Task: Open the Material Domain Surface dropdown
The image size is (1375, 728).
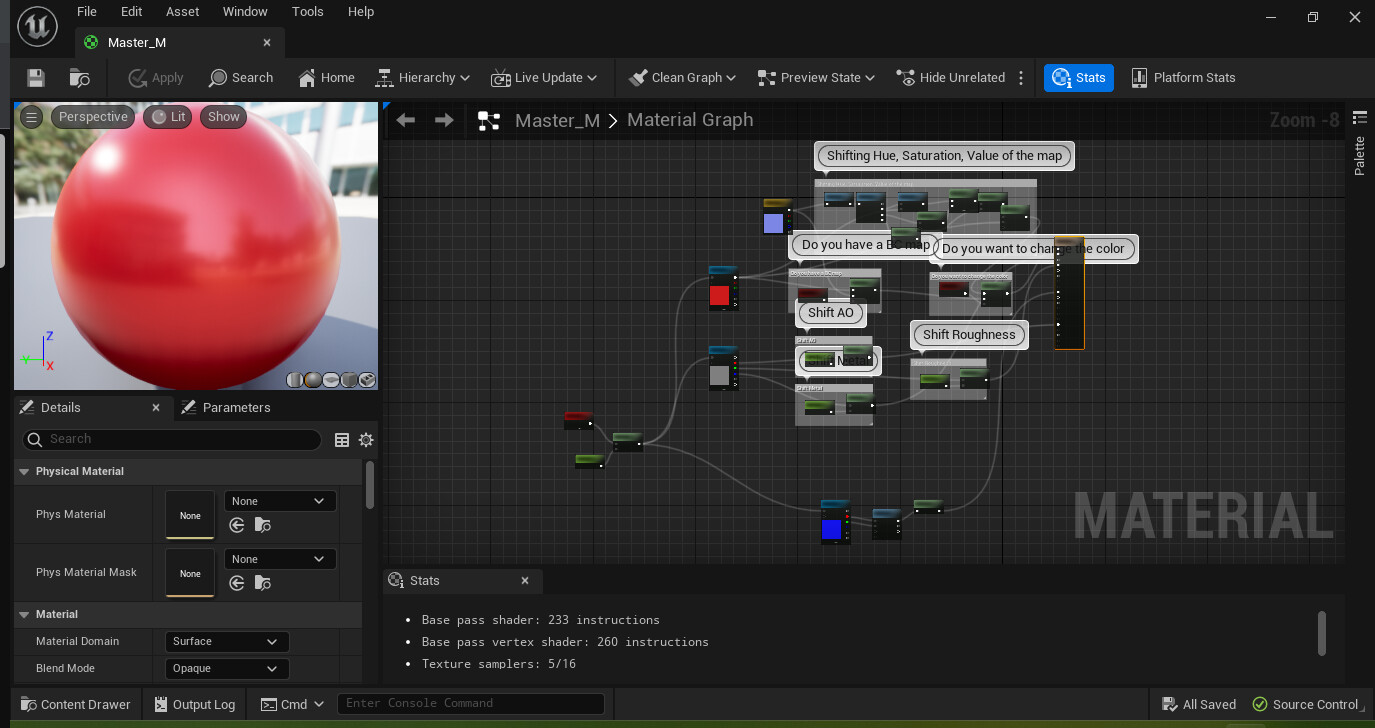Action: [x=226, y=641]
